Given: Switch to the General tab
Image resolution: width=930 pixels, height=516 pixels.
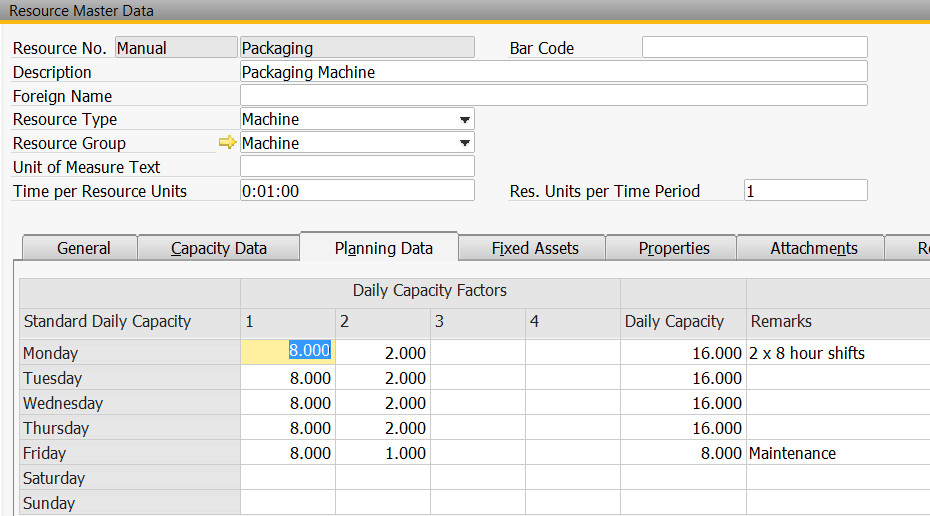Looking at the screenshot, I should [x=83, y=248].
